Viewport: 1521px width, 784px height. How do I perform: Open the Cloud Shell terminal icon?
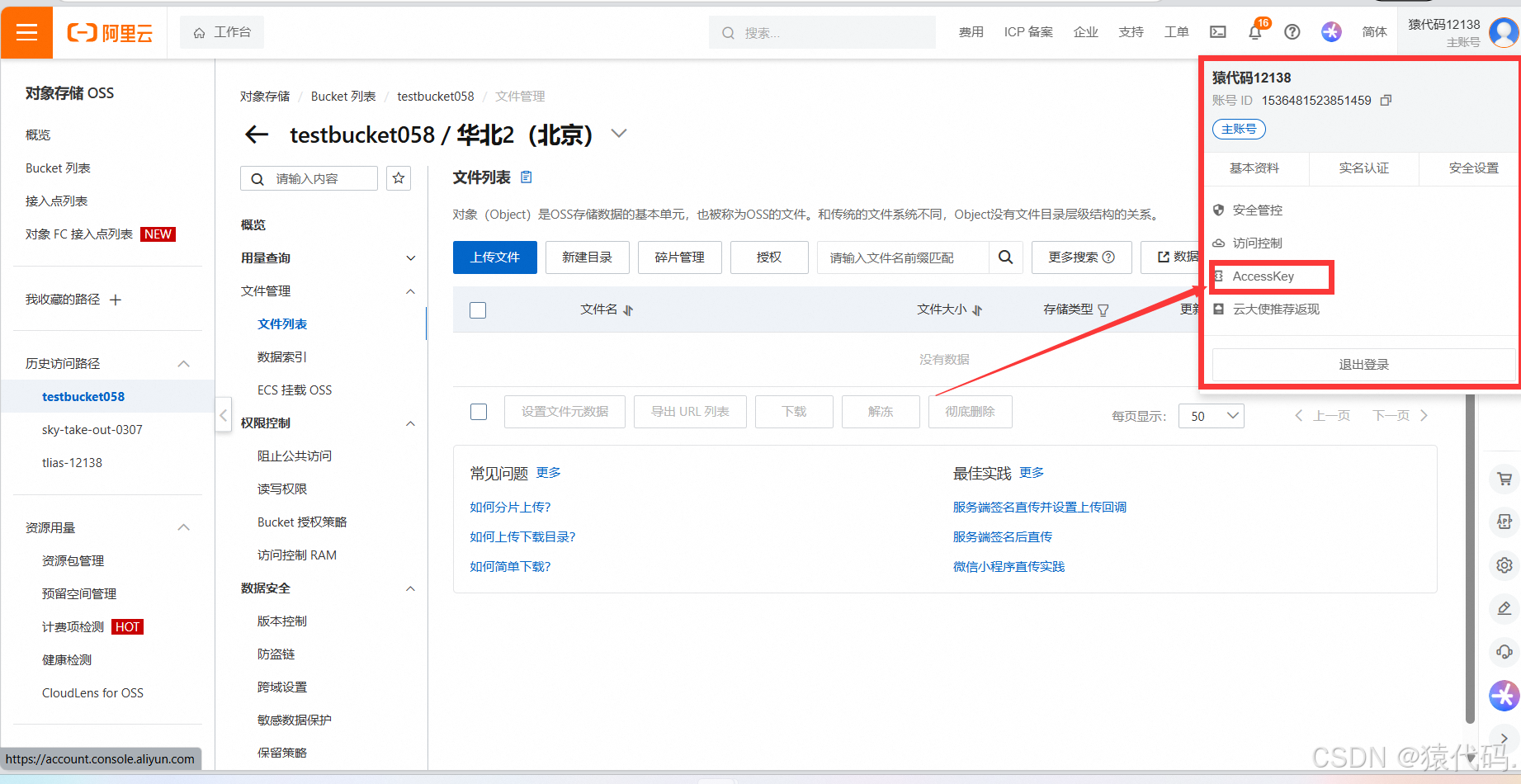pos(1218,32)
